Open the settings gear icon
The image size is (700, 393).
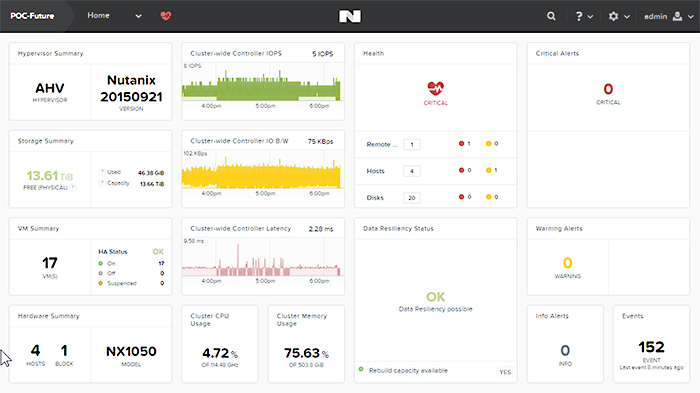tap(613, 17)
